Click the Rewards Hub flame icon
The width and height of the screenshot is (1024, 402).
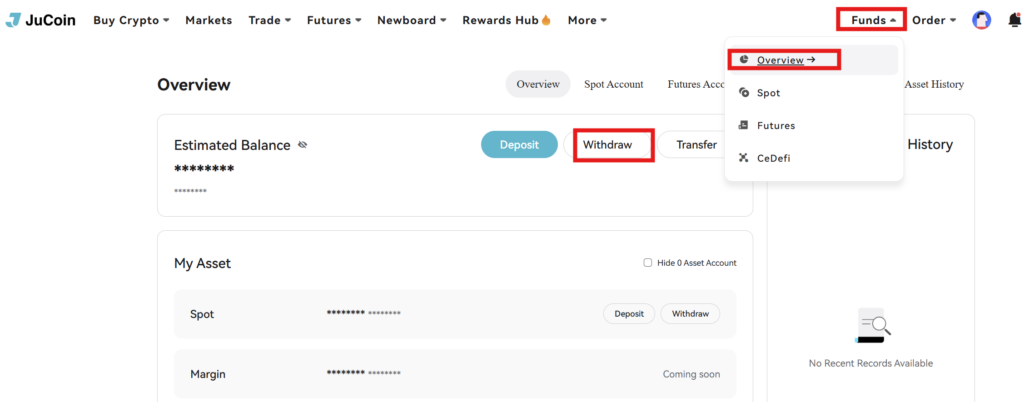(546, 20)
